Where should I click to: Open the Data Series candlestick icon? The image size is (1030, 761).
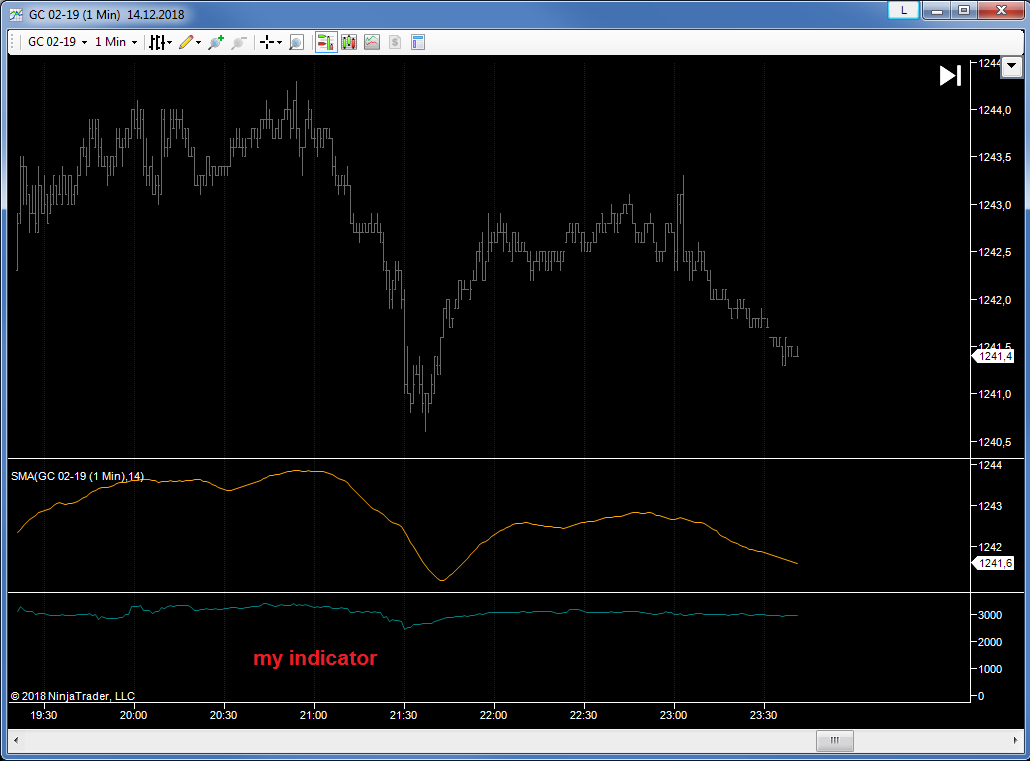(349, 42)
